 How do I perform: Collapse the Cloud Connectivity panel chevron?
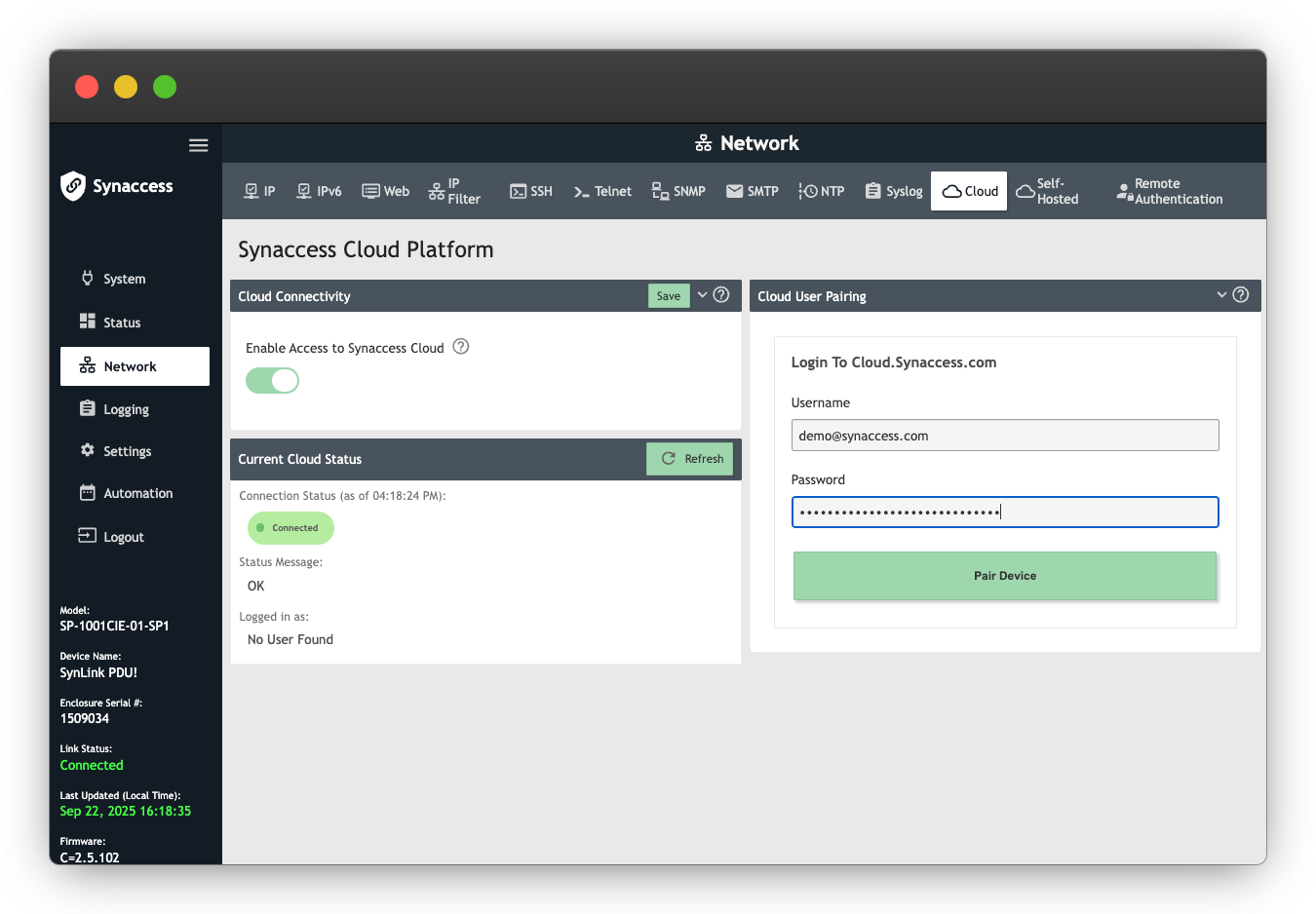pos(702,295)
